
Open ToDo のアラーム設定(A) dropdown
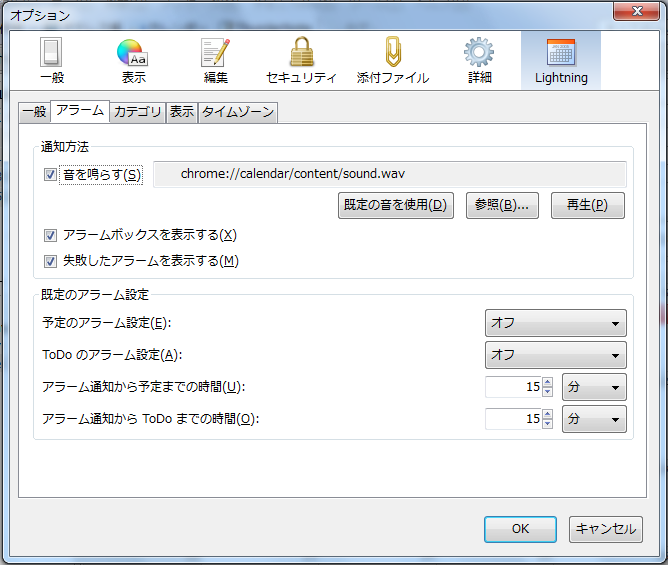pyautogui.click(x=556, y=355)
